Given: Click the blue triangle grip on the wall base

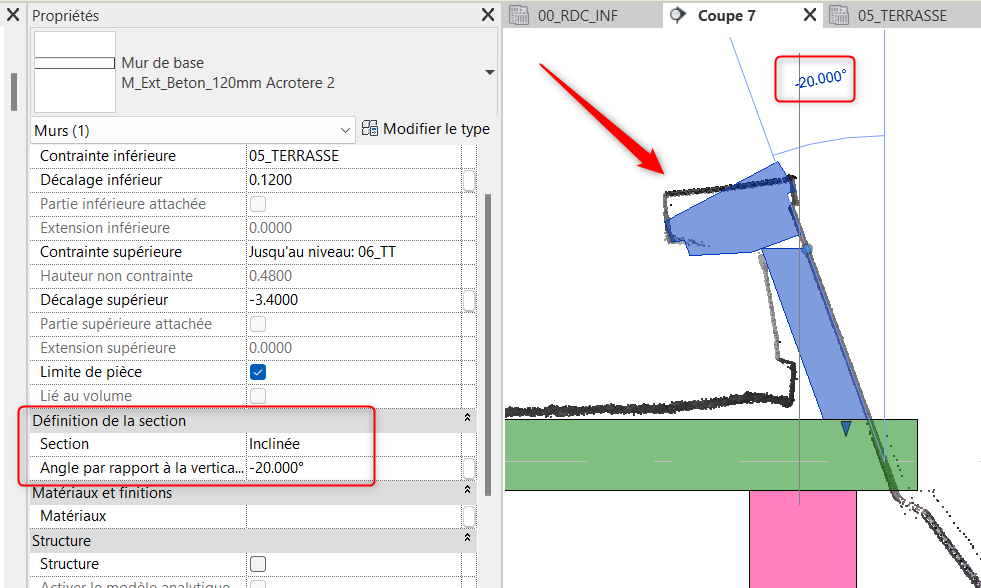Looking at the screenshot, I should (846, 428).
